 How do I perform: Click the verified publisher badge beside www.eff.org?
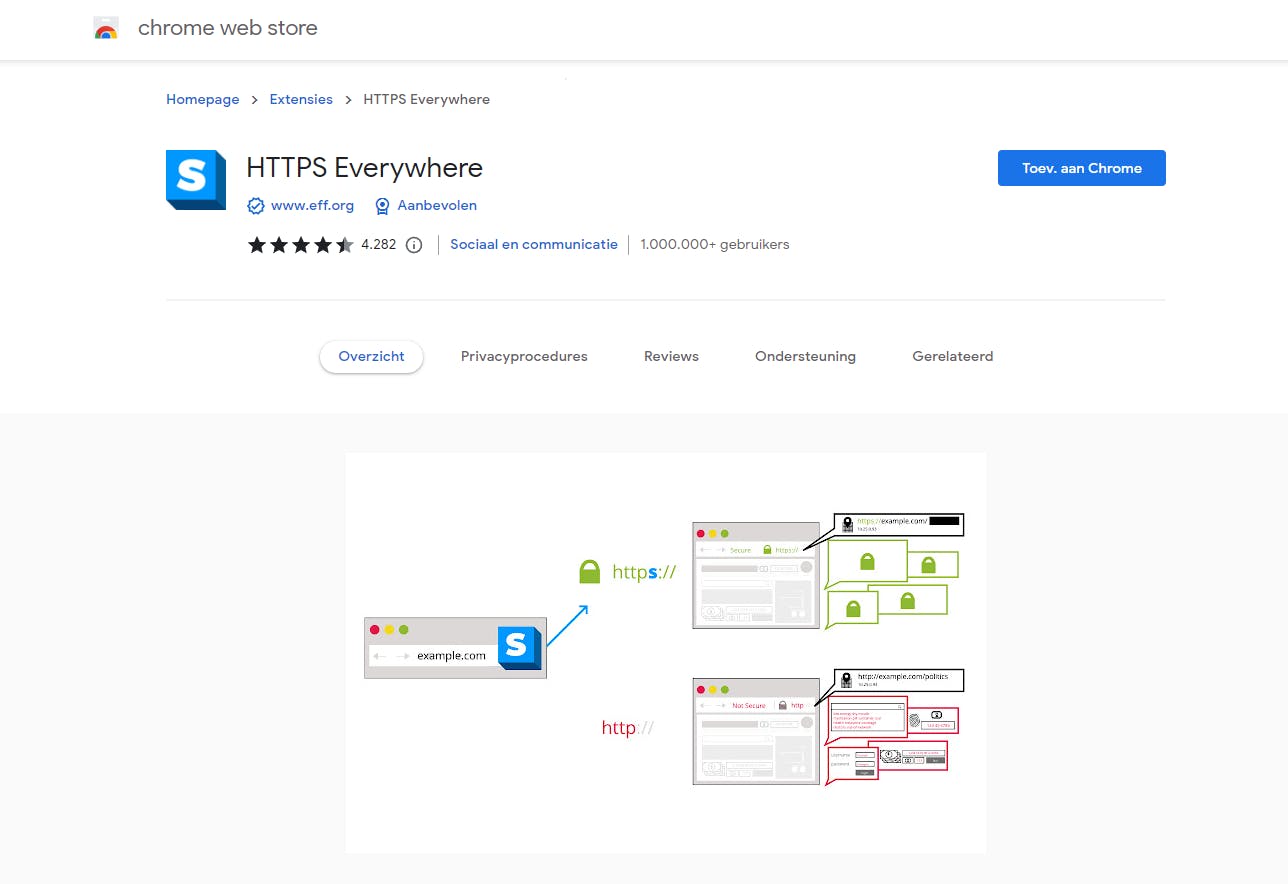point(256,206)
